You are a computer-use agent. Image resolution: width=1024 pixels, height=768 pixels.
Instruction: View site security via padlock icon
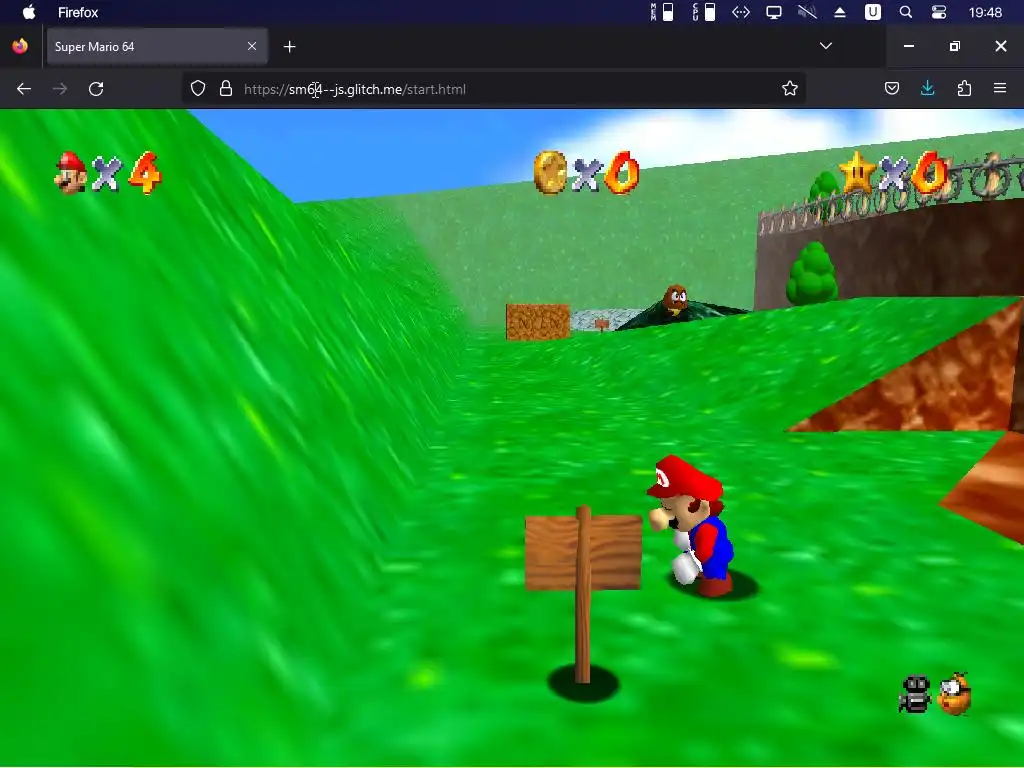226,89
